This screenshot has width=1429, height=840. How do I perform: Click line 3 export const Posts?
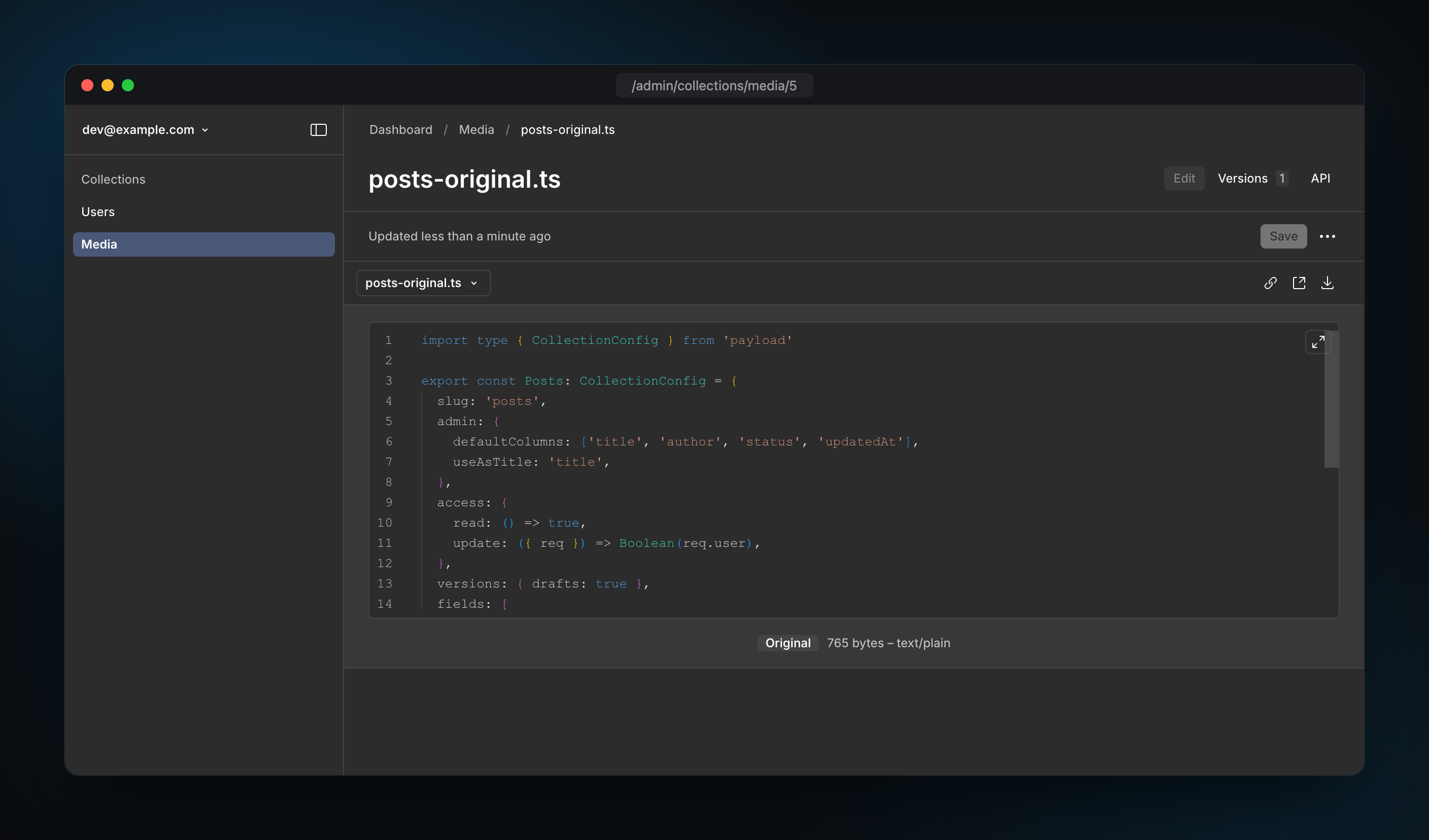click(579, 381)
